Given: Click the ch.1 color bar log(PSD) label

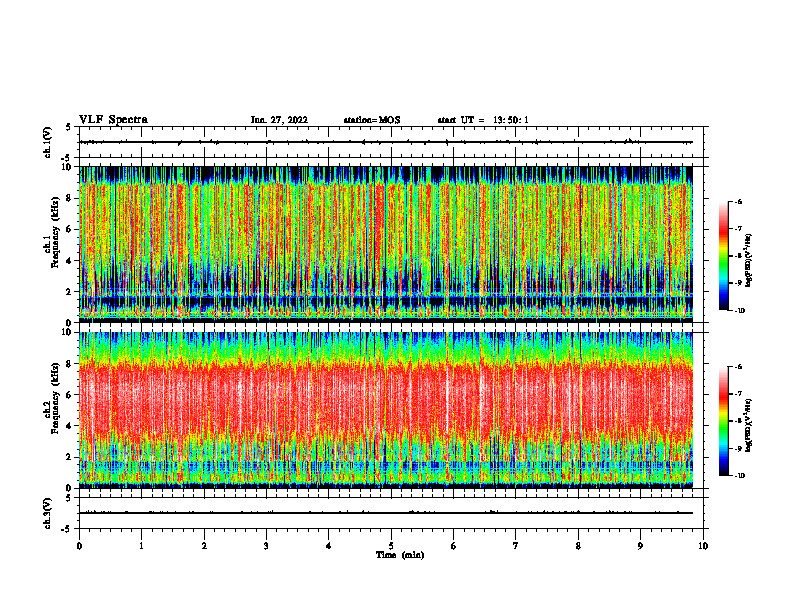Looking at the screenshot, I should (749, 260).
